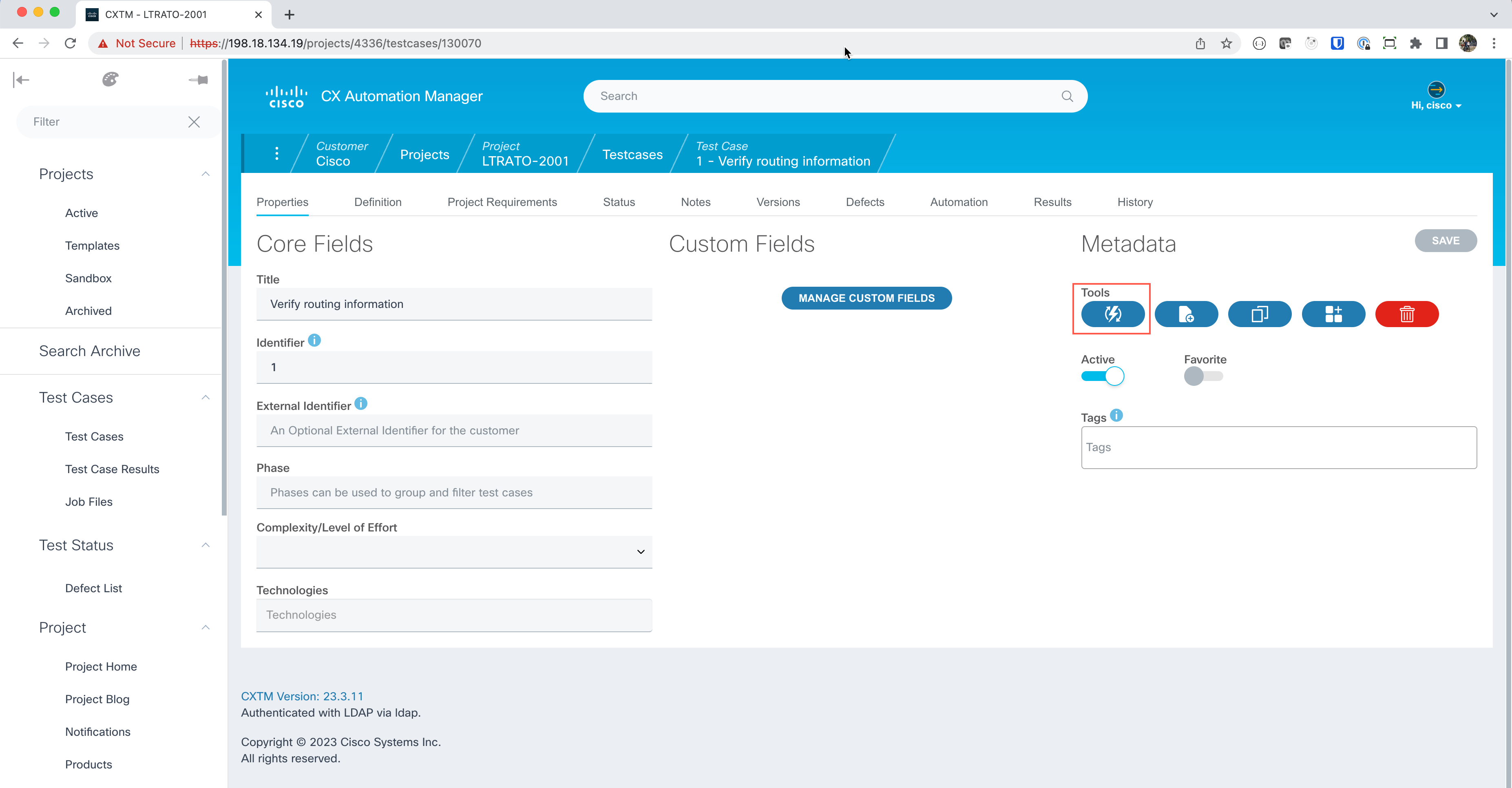Image resolution: width=1512 pixels, height=788 pixels.
Task: Open the Project LTRATO-2001 breadcrumb
Action: (525, 154)
